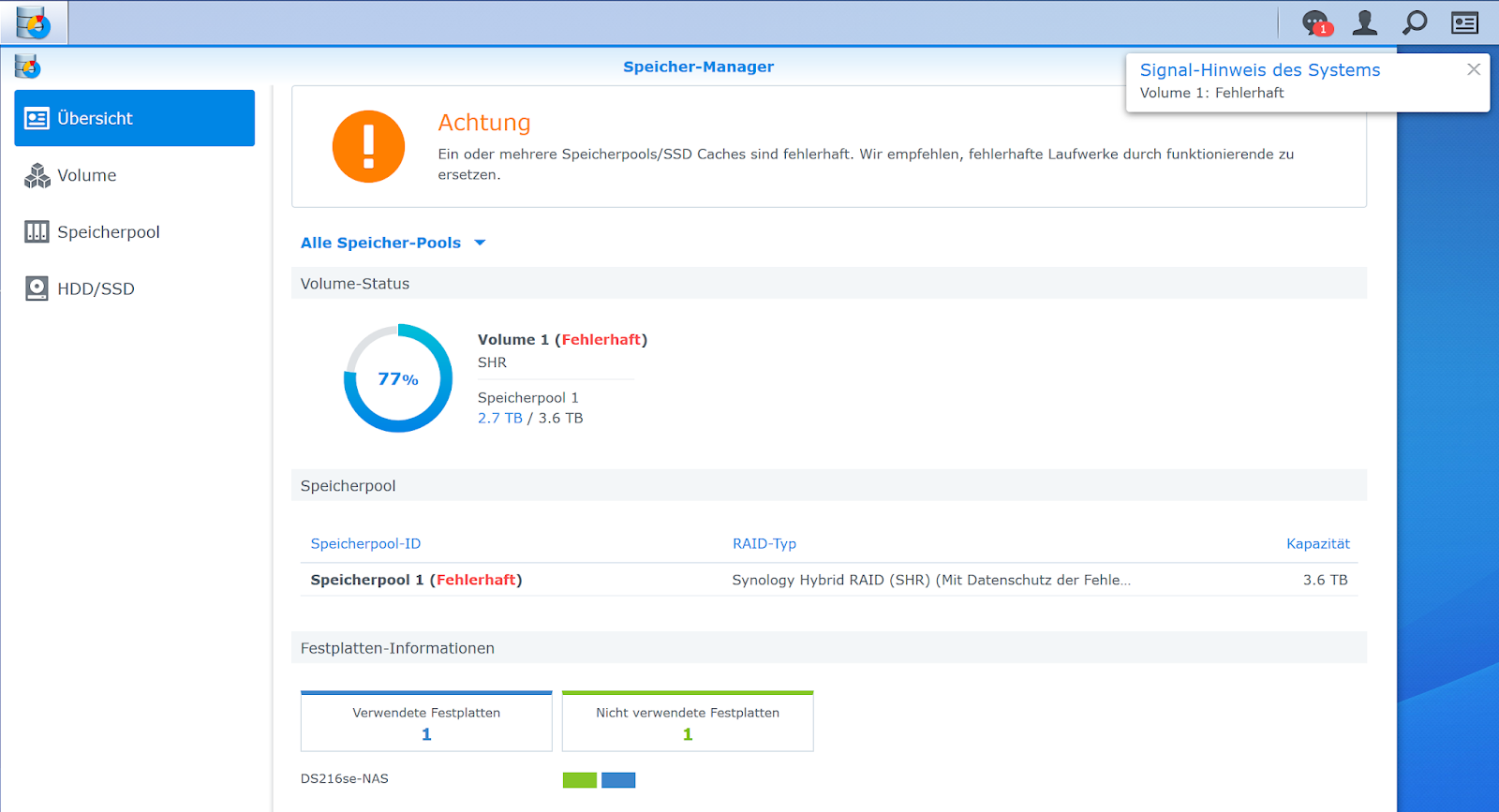Click the DS216se-NAS device label
This screenshot has height=812, width=1499.
pos(345,779)
